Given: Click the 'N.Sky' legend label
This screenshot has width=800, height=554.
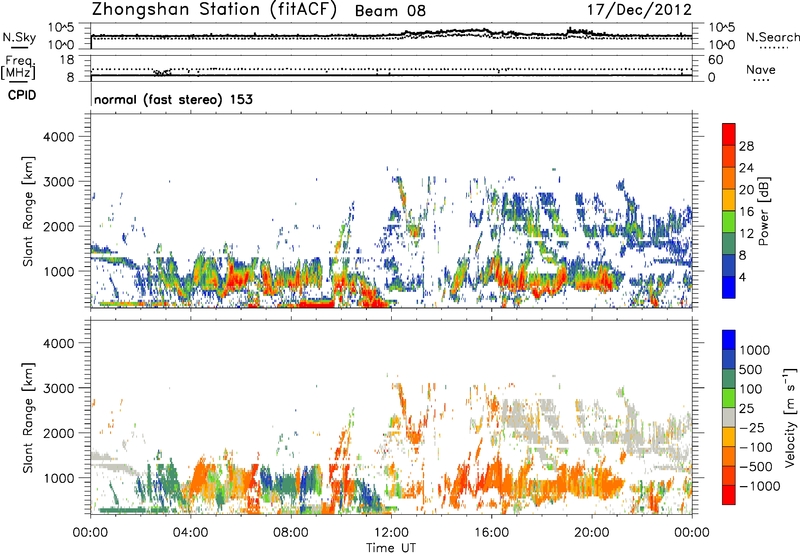Looking at the screenshot, I should 19,37.
